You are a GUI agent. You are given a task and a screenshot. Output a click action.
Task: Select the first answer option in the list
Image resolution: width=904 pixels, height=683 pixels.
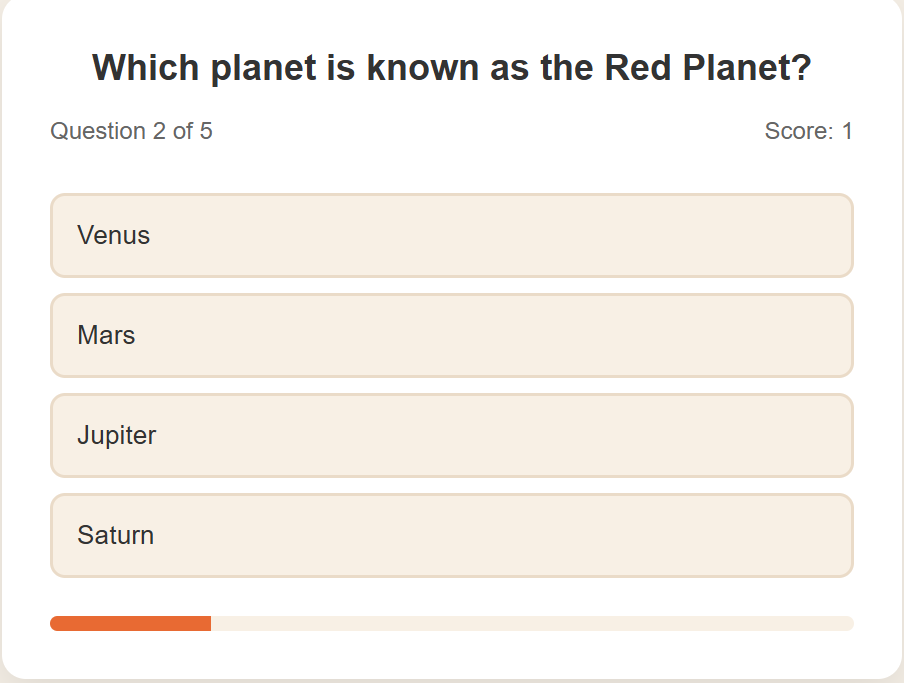coord(451,235)
